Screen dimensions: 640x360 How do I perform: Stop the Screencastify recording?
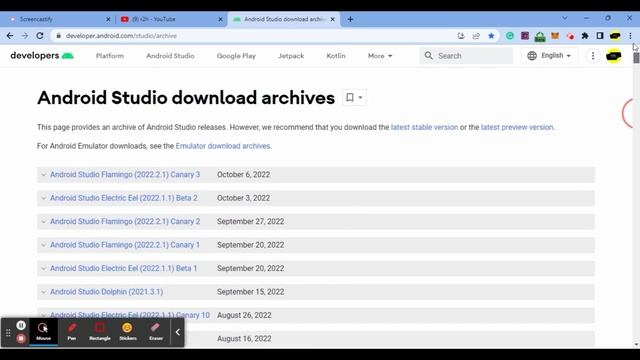[x=21, y=338]
